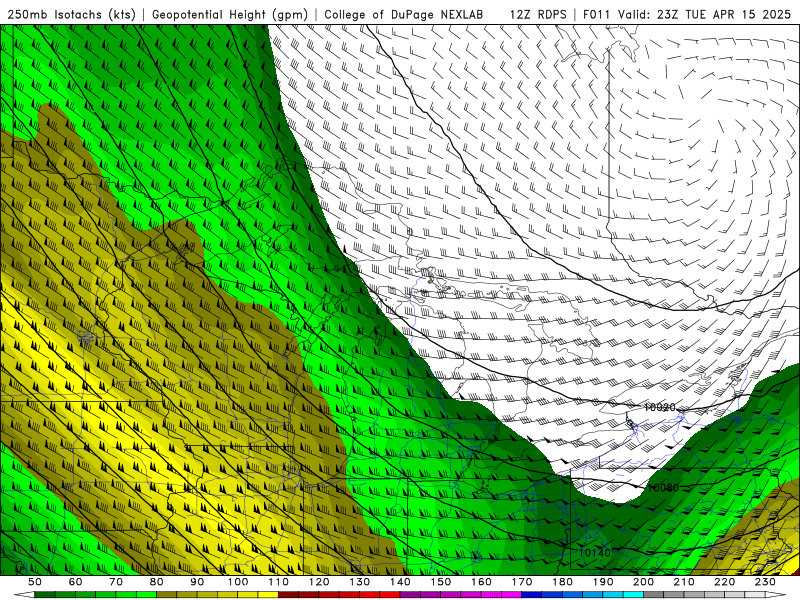The width and height of the screenshot is (800, 600).
Task: Click the 'Geopotential Height (gpm)' title text
Action: pyautogui.click(x=230, y=15)
